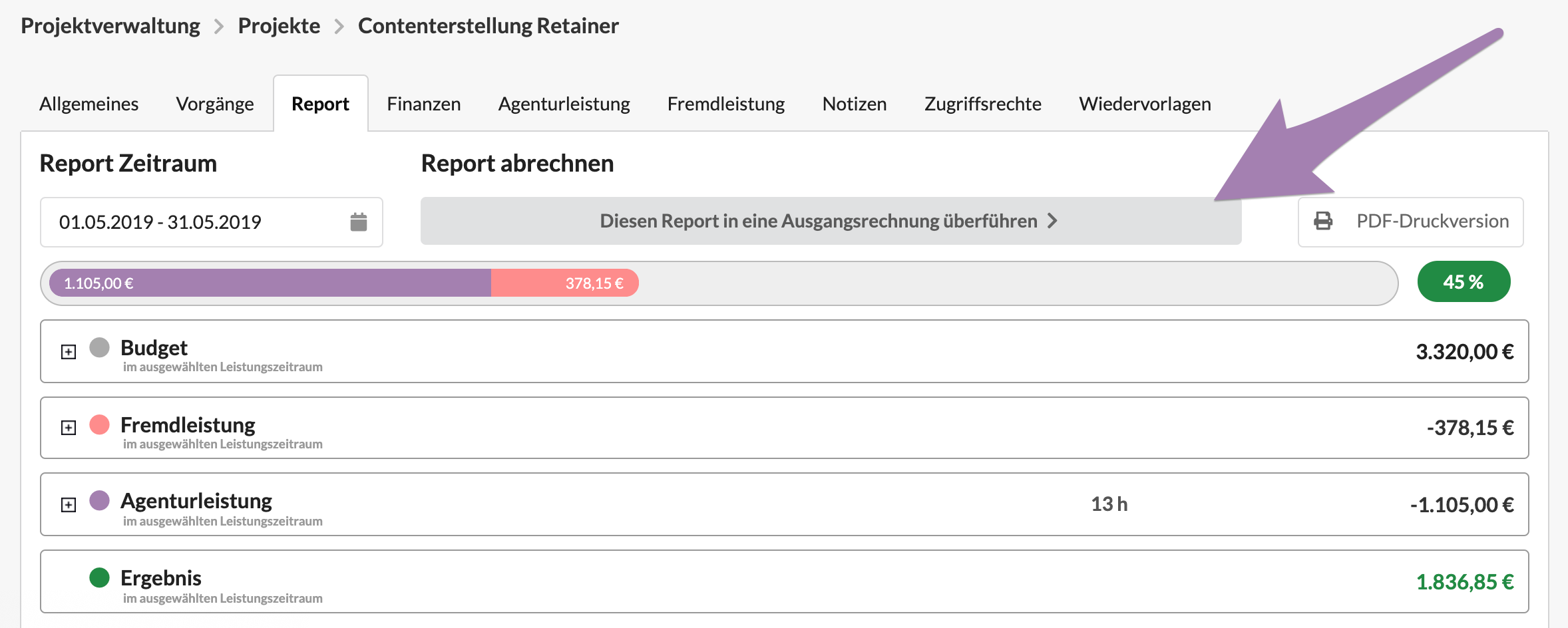Click the red 378,15 € progress segment
This screenshot has height=628, width=1568.
click(x=564, y=283)
